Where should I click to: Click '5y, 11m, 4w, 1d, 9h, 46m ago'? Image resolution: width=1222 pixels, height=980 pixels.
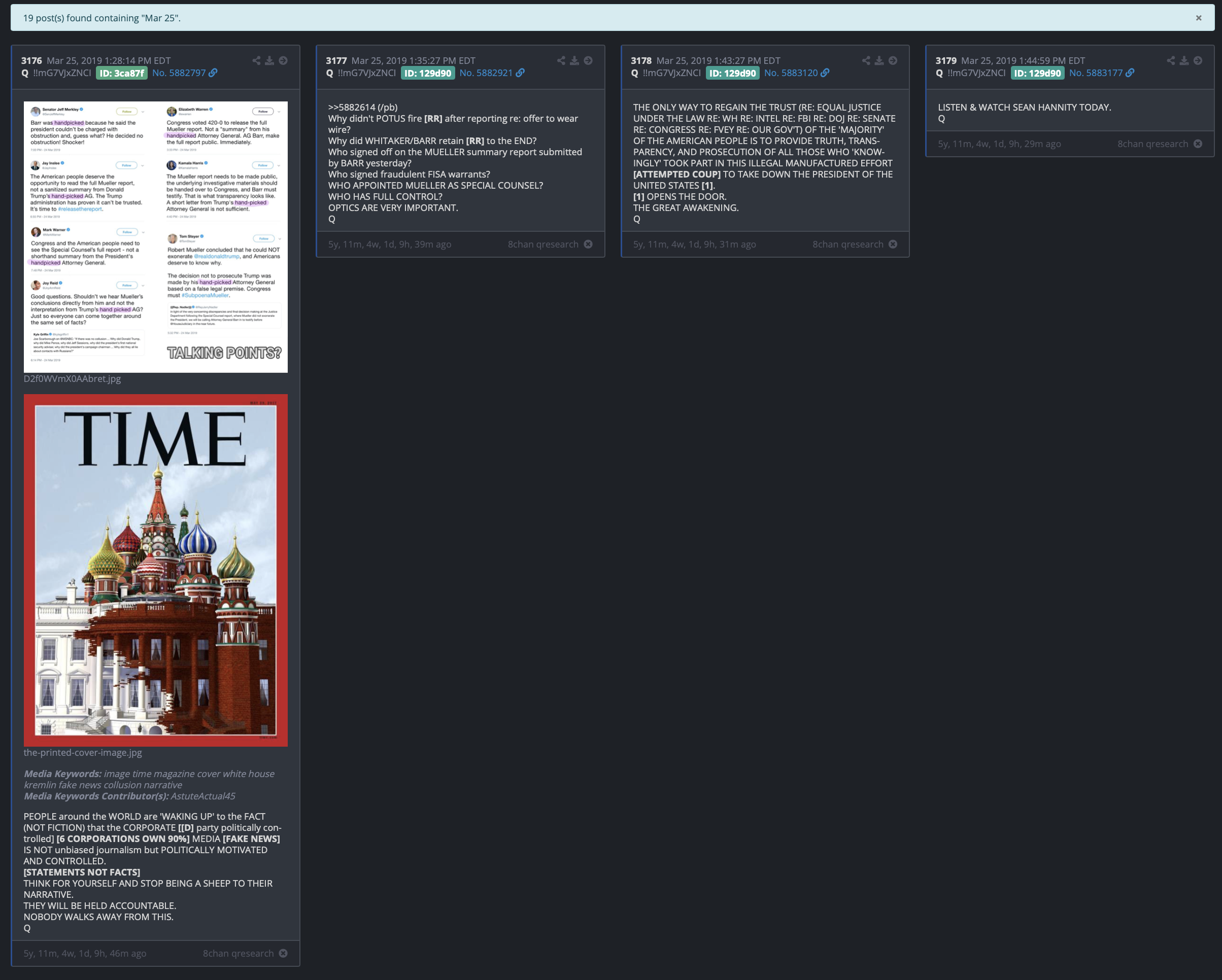click(85, 954)
